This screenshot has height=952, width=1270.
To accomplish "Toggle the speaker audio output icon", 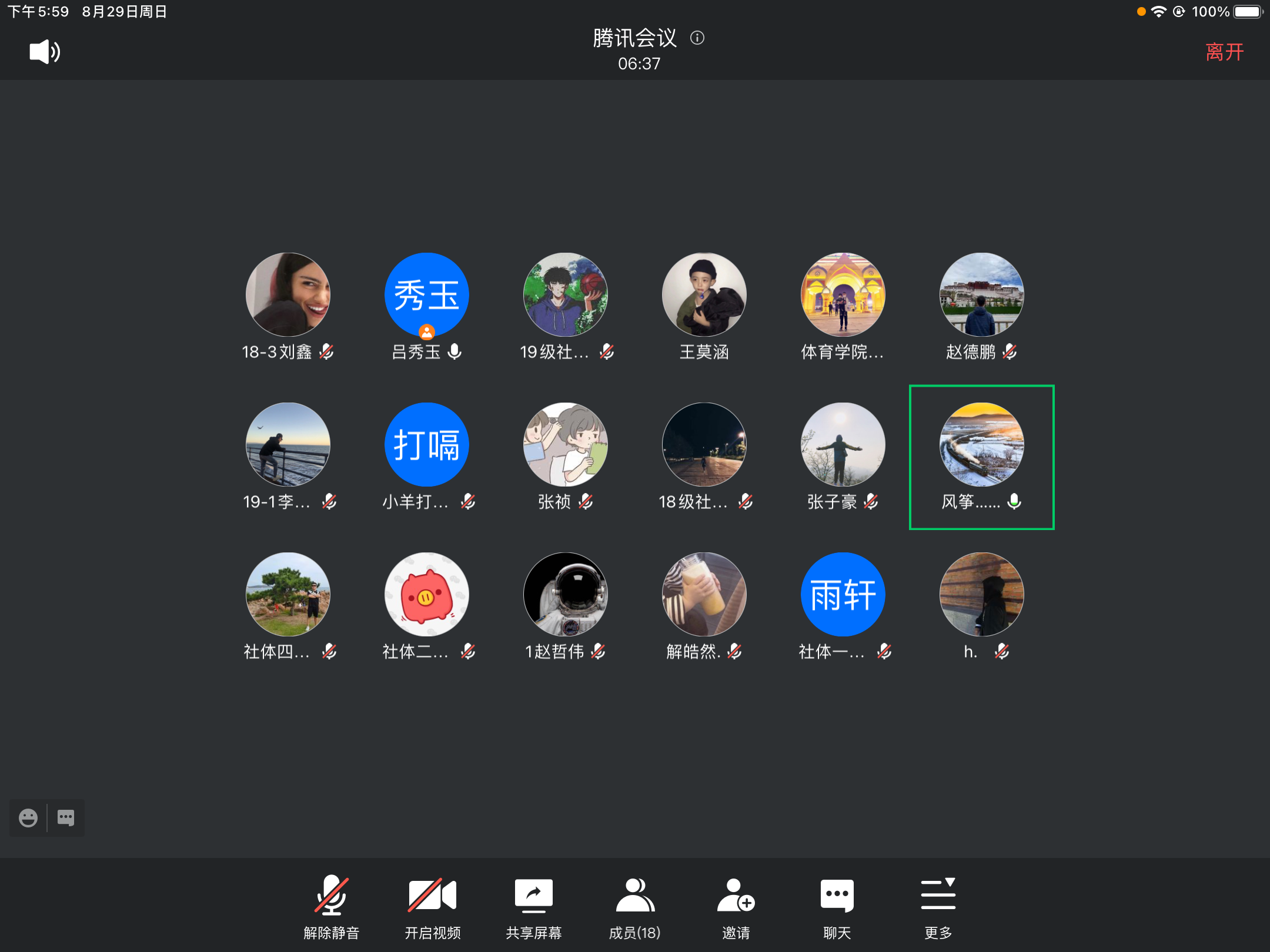I will (x=45, y=52).
